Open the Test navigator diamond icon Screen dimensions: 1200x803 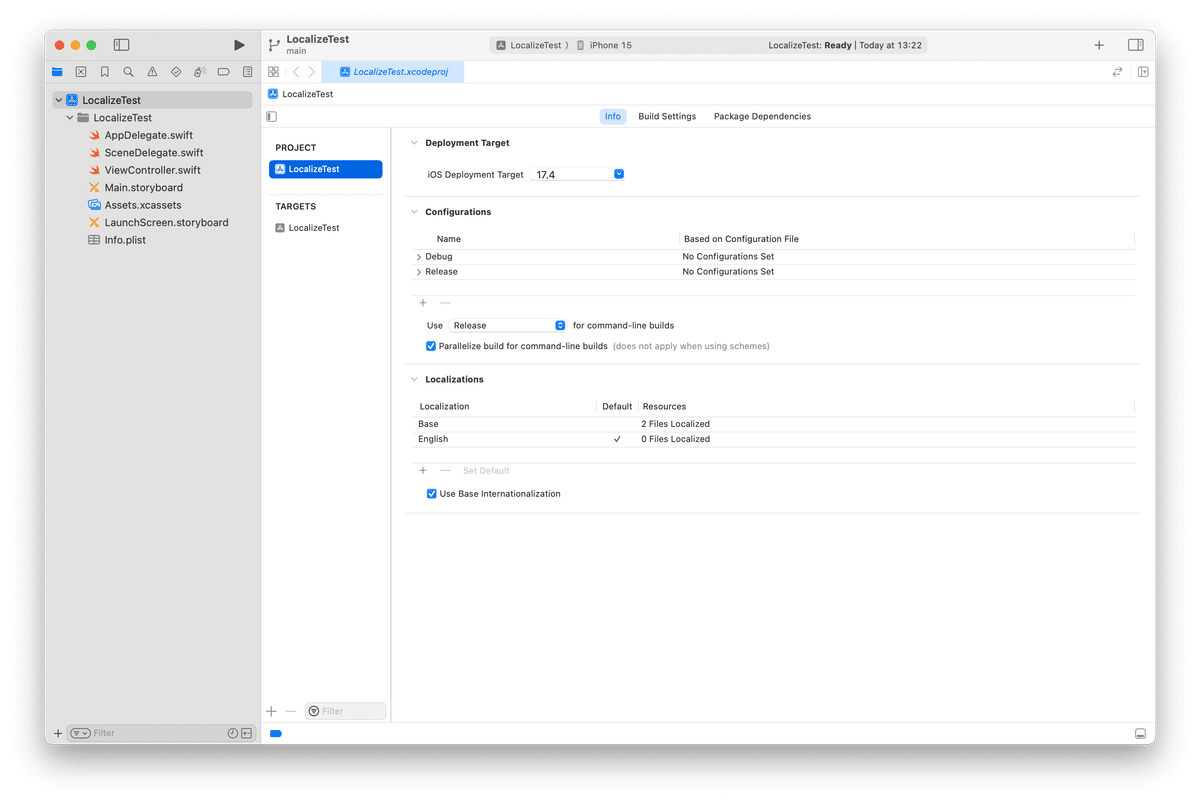(x=176, y=72)
